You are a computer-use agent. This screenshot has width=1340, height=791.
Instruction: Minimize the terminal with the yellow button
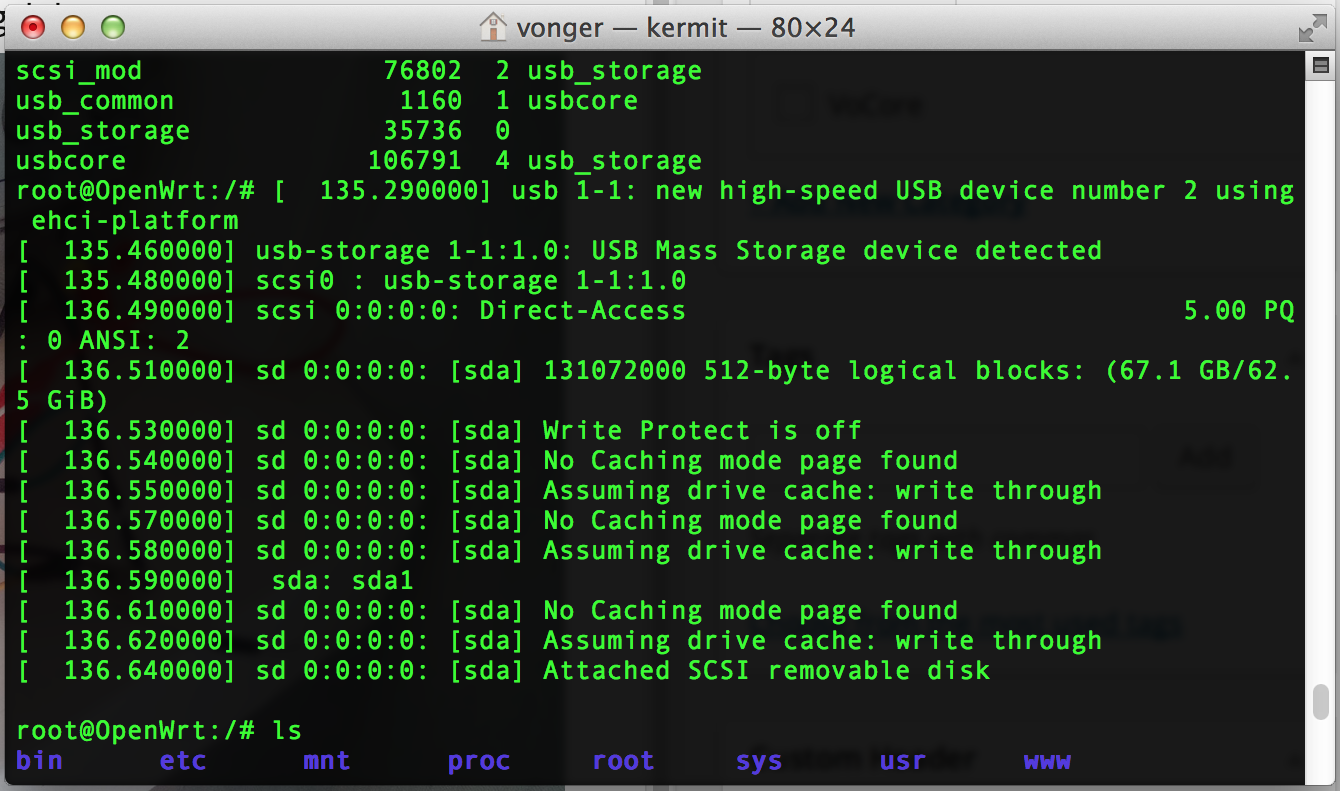[x=73, y=27]
